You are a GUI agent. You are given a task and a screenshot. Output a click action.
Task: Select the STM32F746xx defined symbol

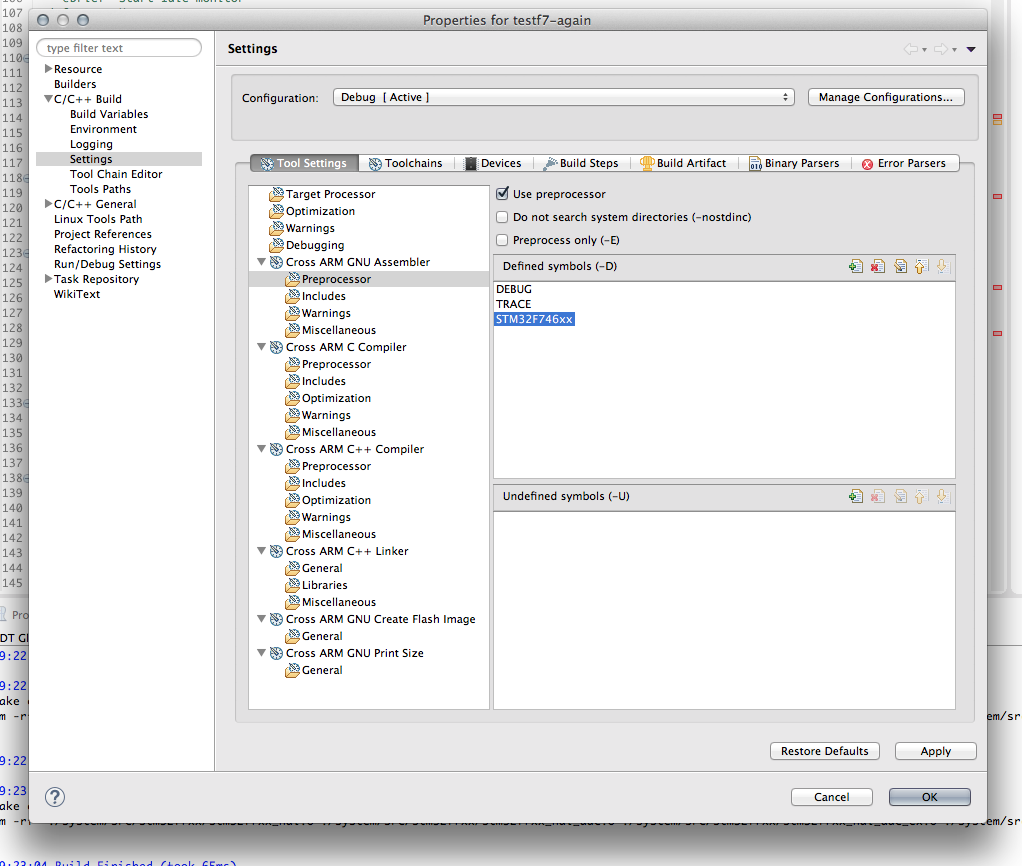click(x=534, y=319)
